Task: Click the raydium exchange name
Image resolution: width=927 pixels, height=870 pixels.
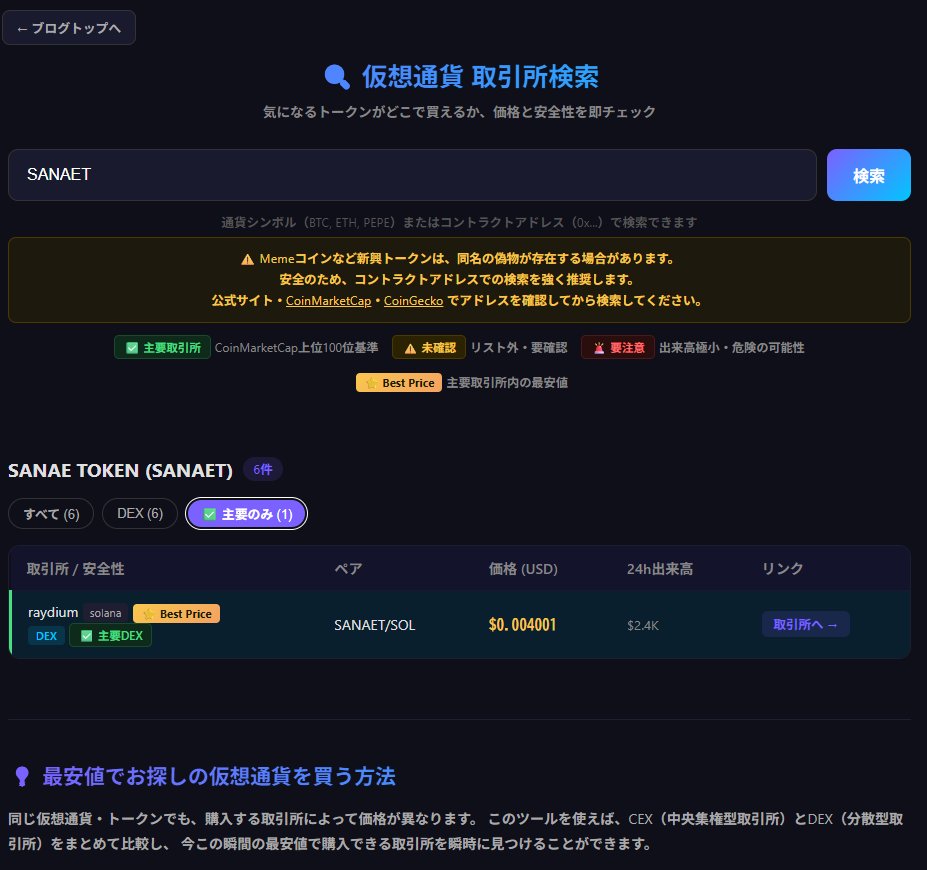Action: [x=53, y=613]
